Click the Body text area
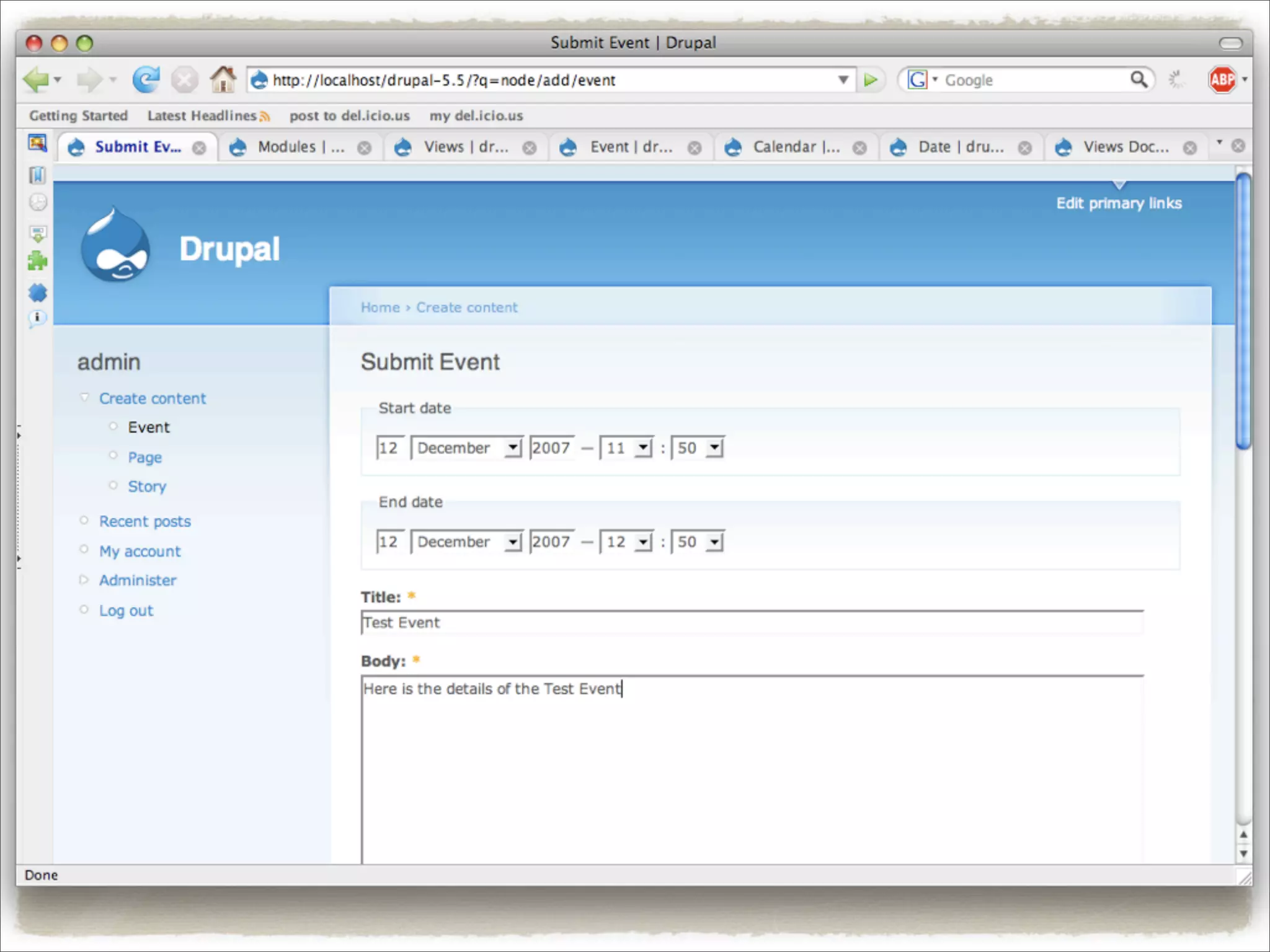Screen dimensions: 1270x952 click(x=752, y=770)
